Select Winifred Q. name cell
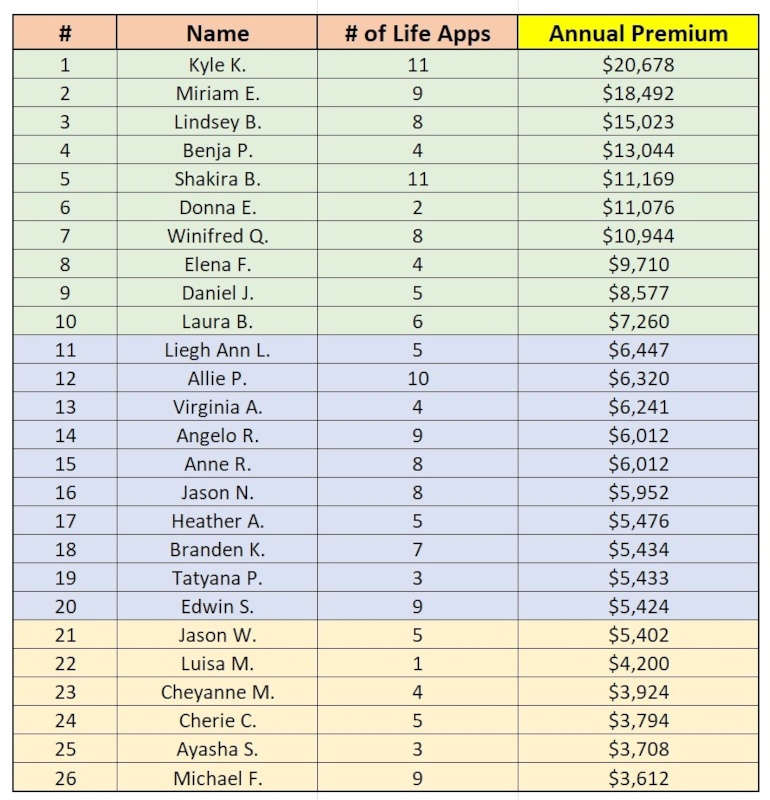The image size is (770, 800). [x=217, y=236]
